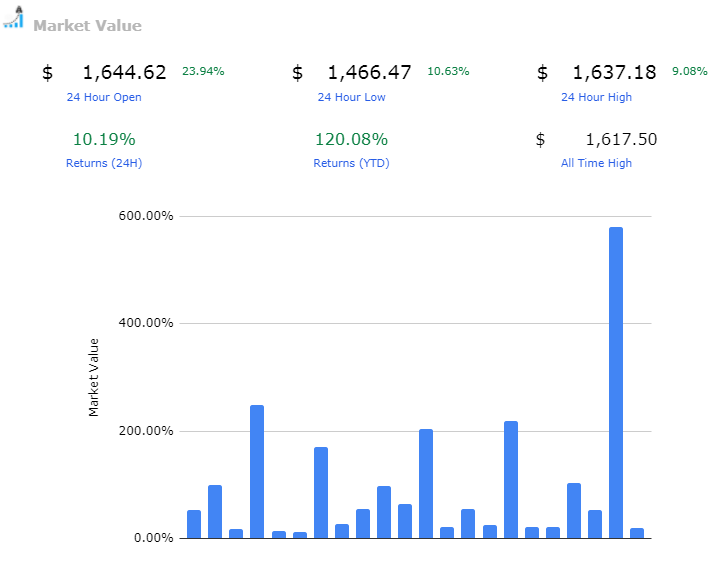This screenshot has width=727, height=568.
Task: Click the Market Value axis label
Action: coord(94,377)
